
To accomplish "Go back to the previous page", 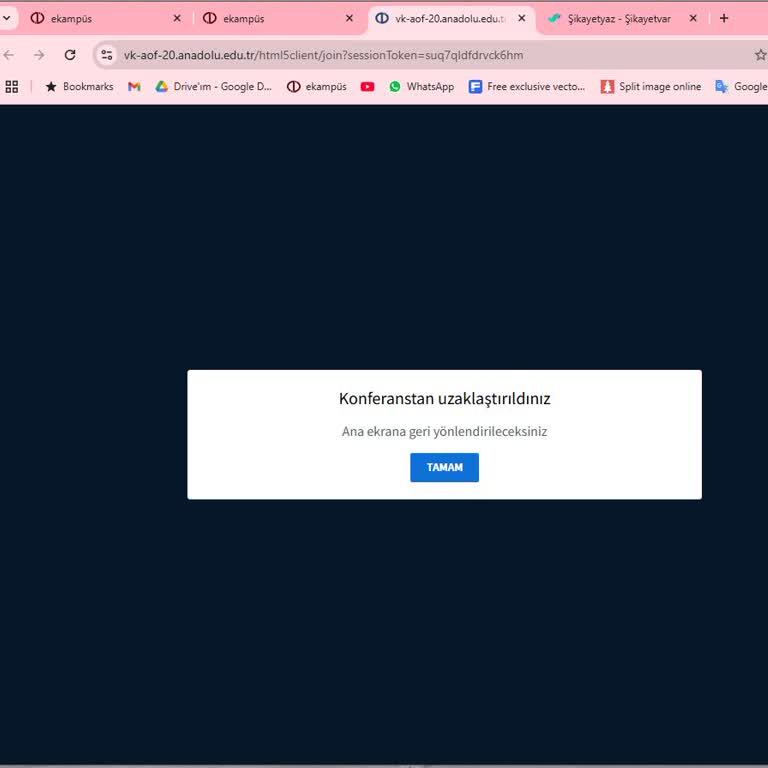I will (x=9, y=55).
